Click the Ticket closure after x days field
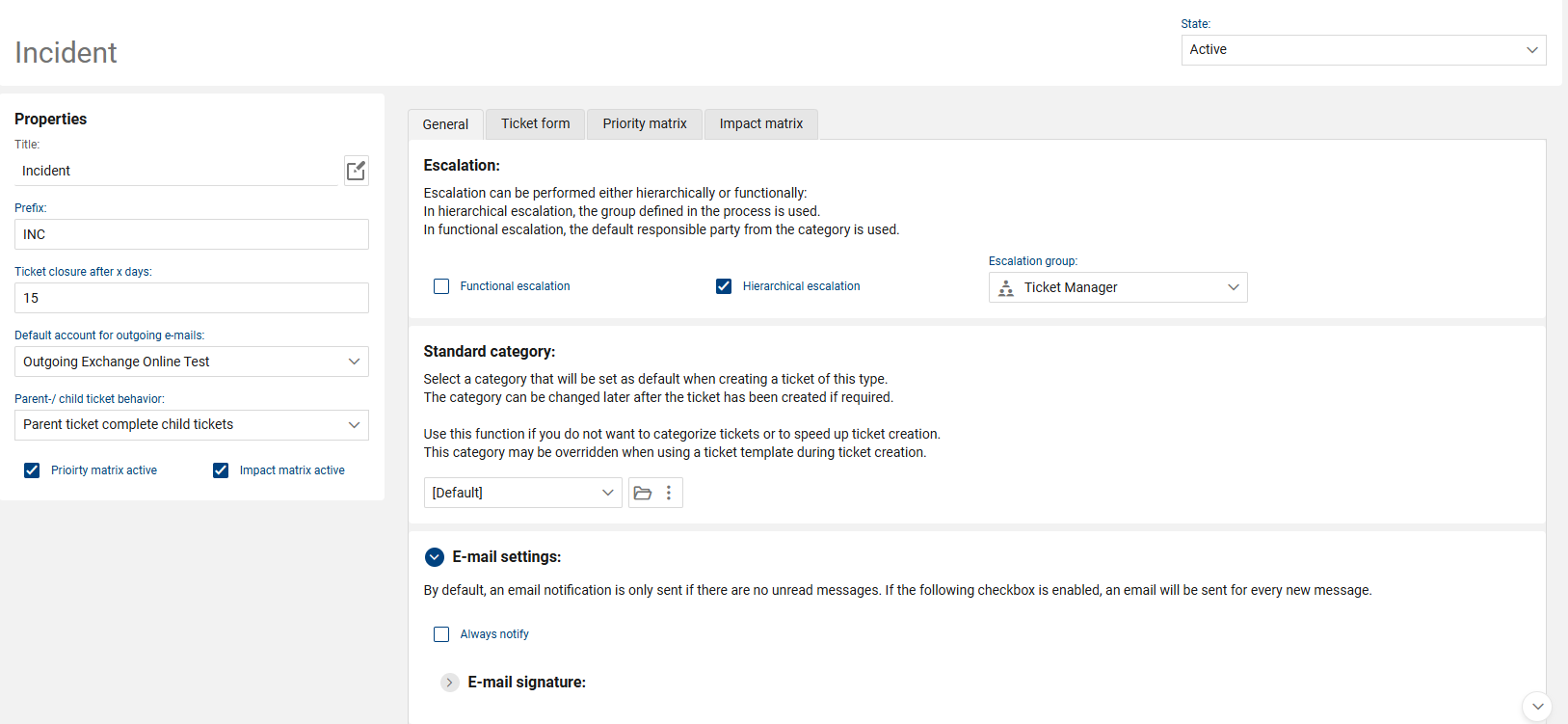The width and height of the screenshot is (1568, 724). click(x=192, y=298)
